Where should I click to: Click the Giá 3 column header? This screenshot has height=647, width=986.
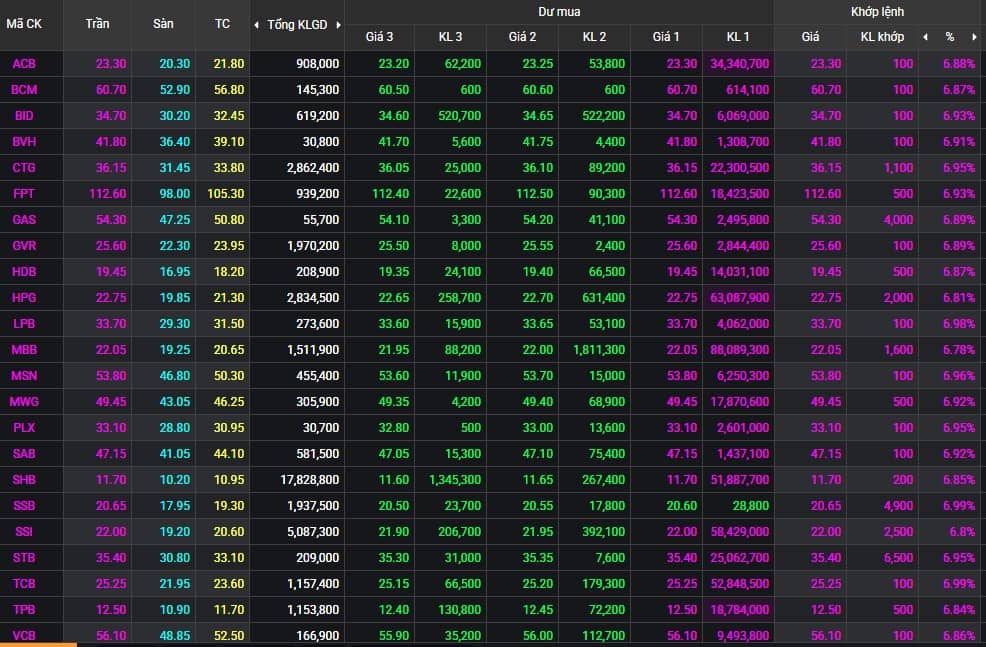pyautogui.click(x=379, y=37)
